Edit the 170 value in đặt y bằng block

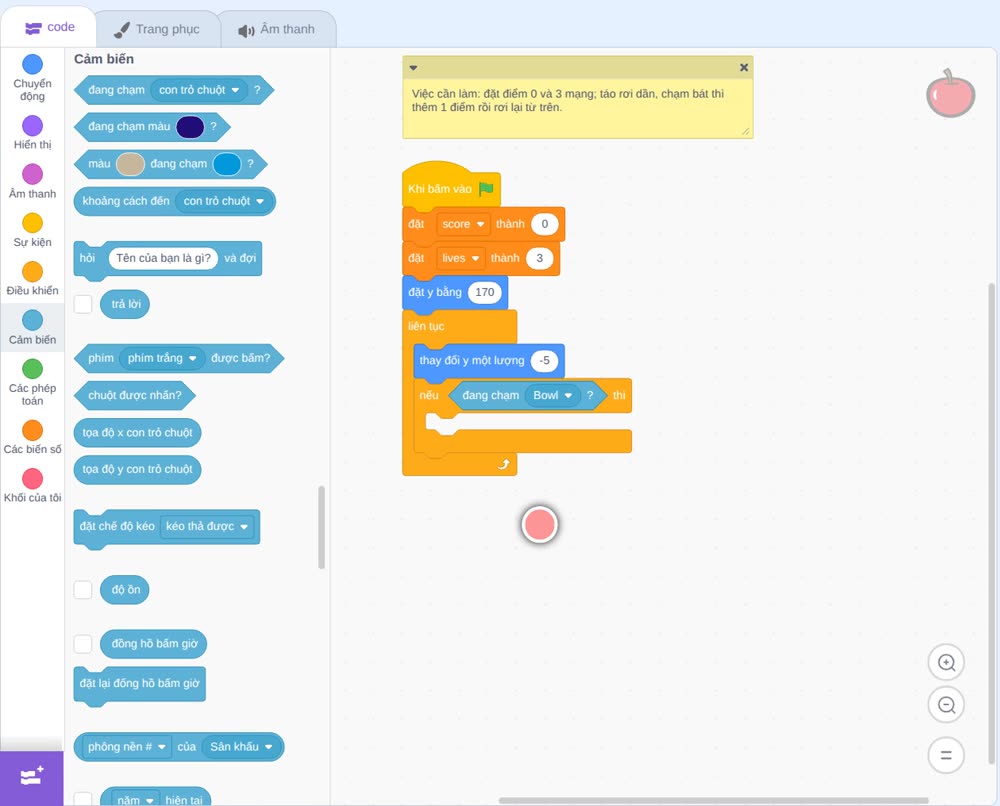tap(485, 292)
